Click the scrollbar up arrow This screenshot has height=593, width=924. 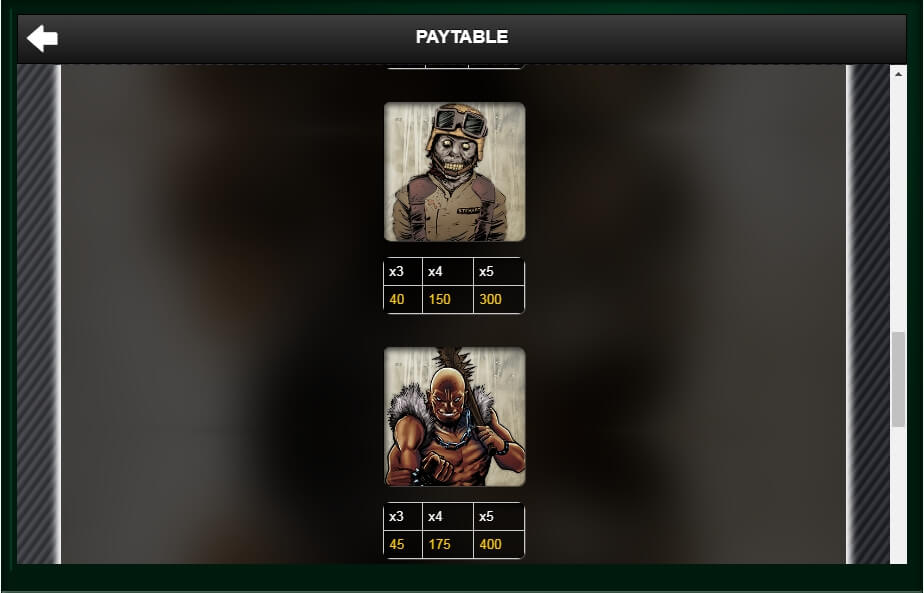898,74
